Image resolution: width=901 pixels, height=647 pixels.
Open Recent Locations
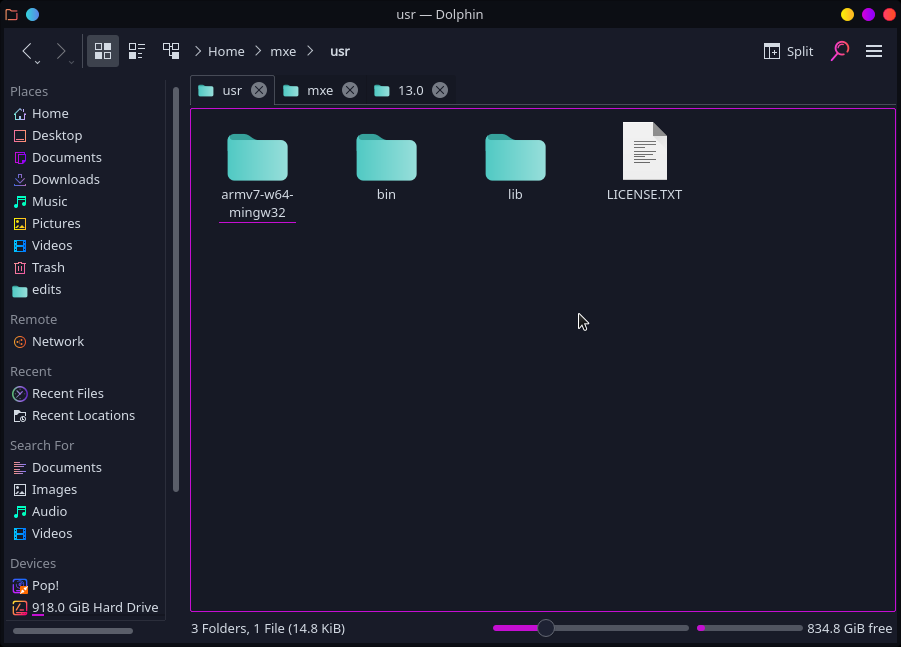(85, 415)
